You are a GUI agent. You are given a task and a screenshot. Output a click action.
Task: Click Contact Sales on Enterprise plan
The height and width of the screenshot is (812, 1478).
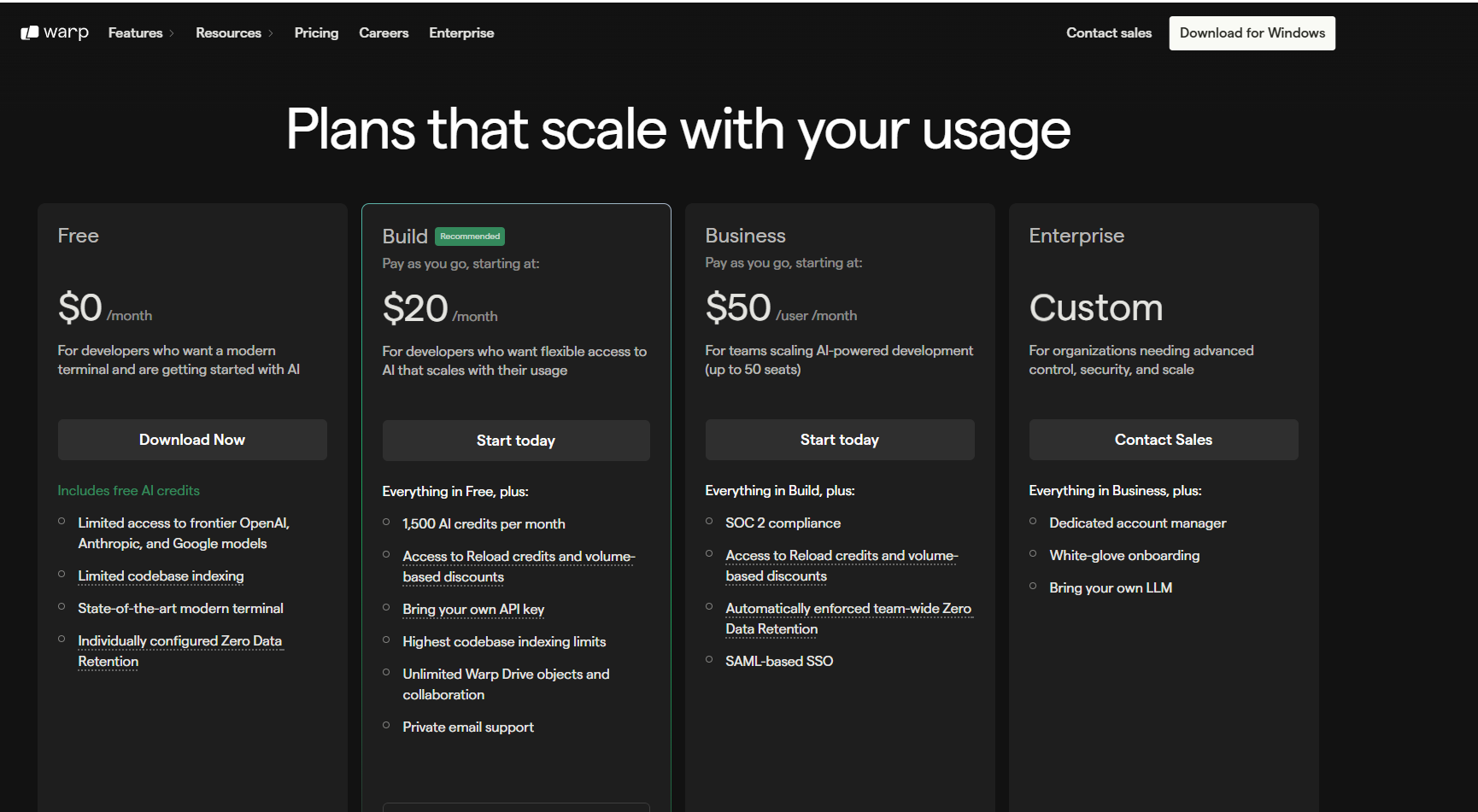[x=1163, y=440]
